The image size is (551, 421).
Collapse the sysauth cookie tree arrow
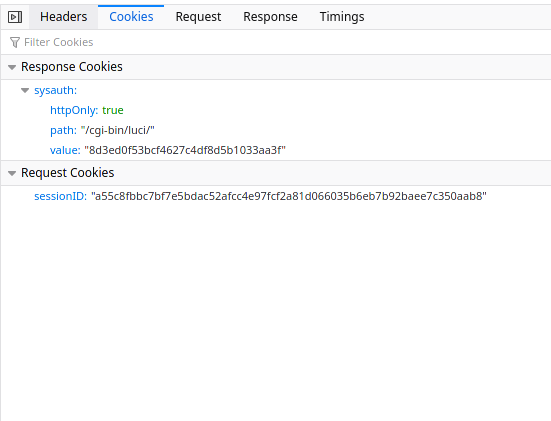click(x=25, y=91)
